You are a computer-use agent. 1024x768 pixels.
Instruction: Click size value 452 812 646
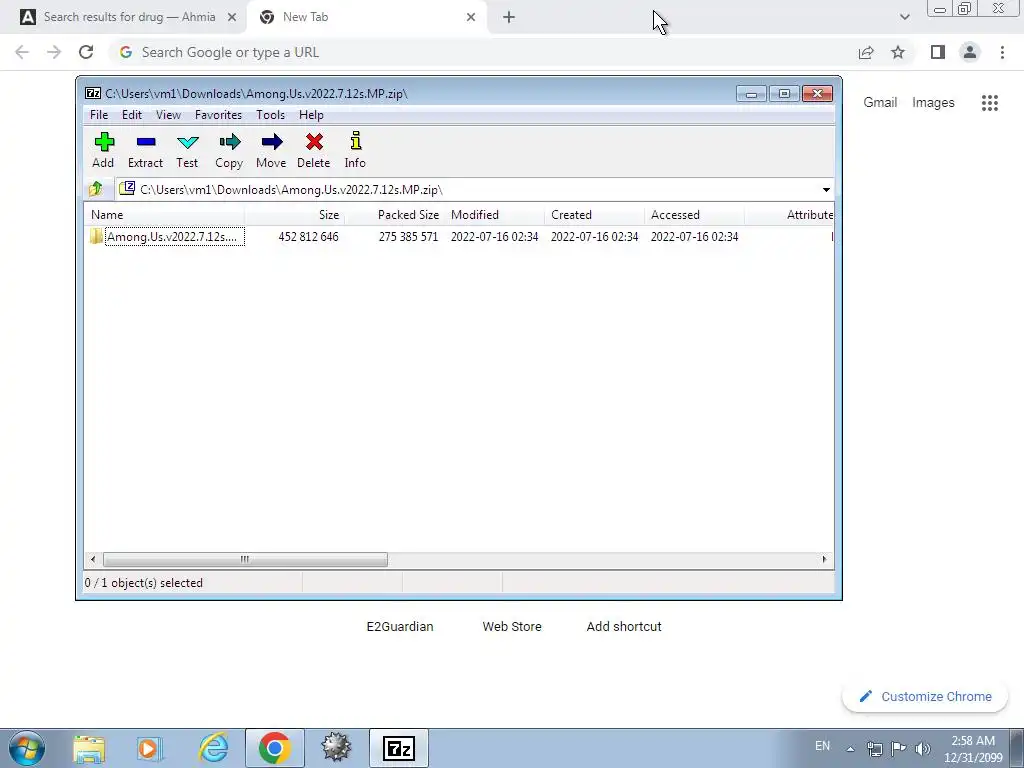[x=308, y=236]
